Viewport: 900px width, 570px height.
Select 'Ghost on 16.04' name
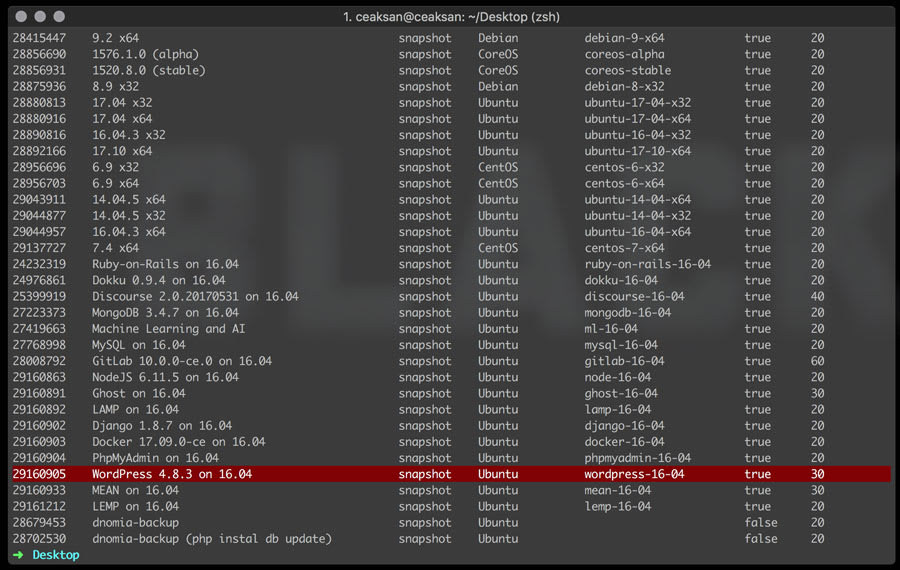pyautogui.click(x=139, y=393)
